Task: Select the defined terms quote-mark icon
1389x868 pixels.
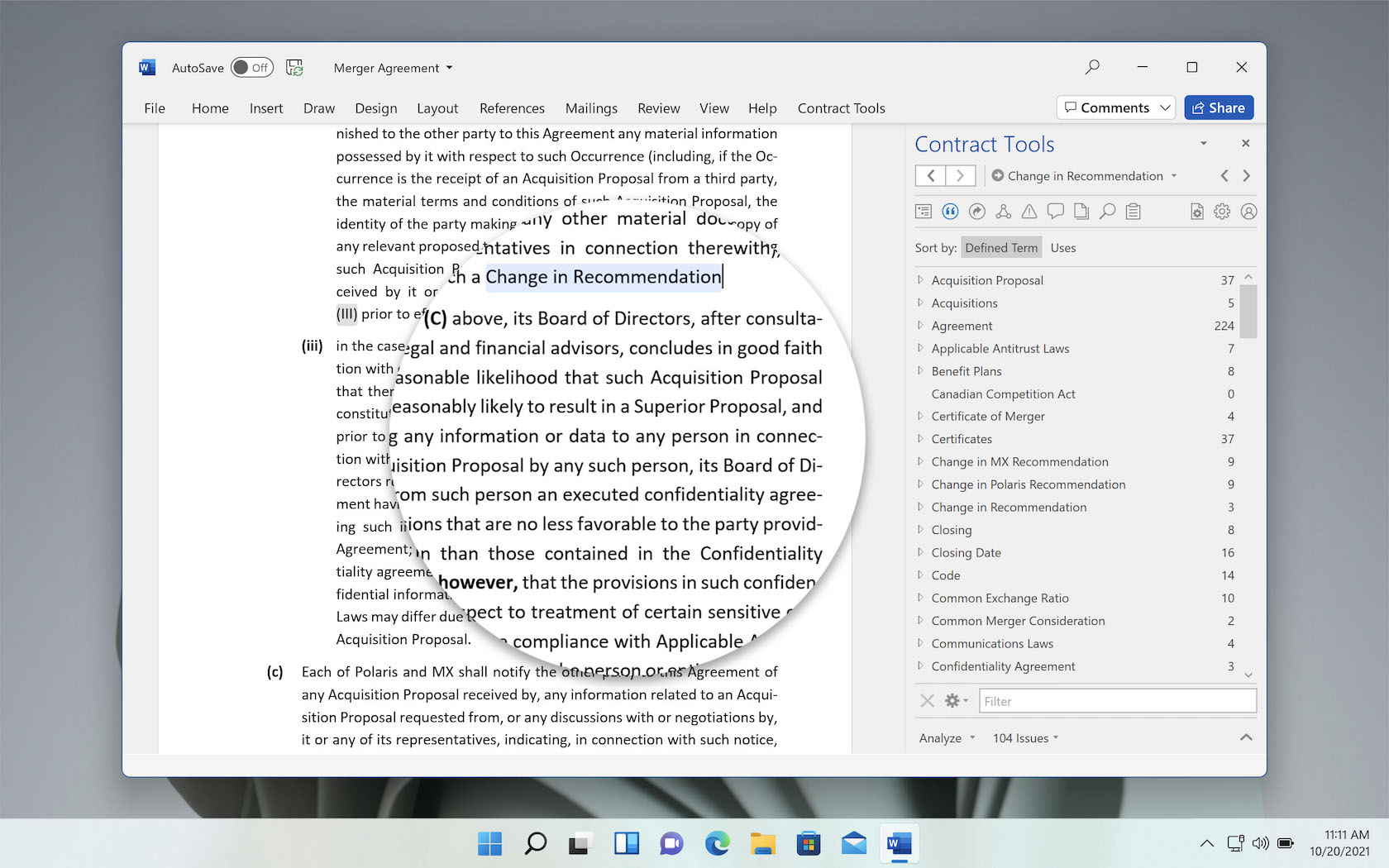Action: [x=950, y=212]
